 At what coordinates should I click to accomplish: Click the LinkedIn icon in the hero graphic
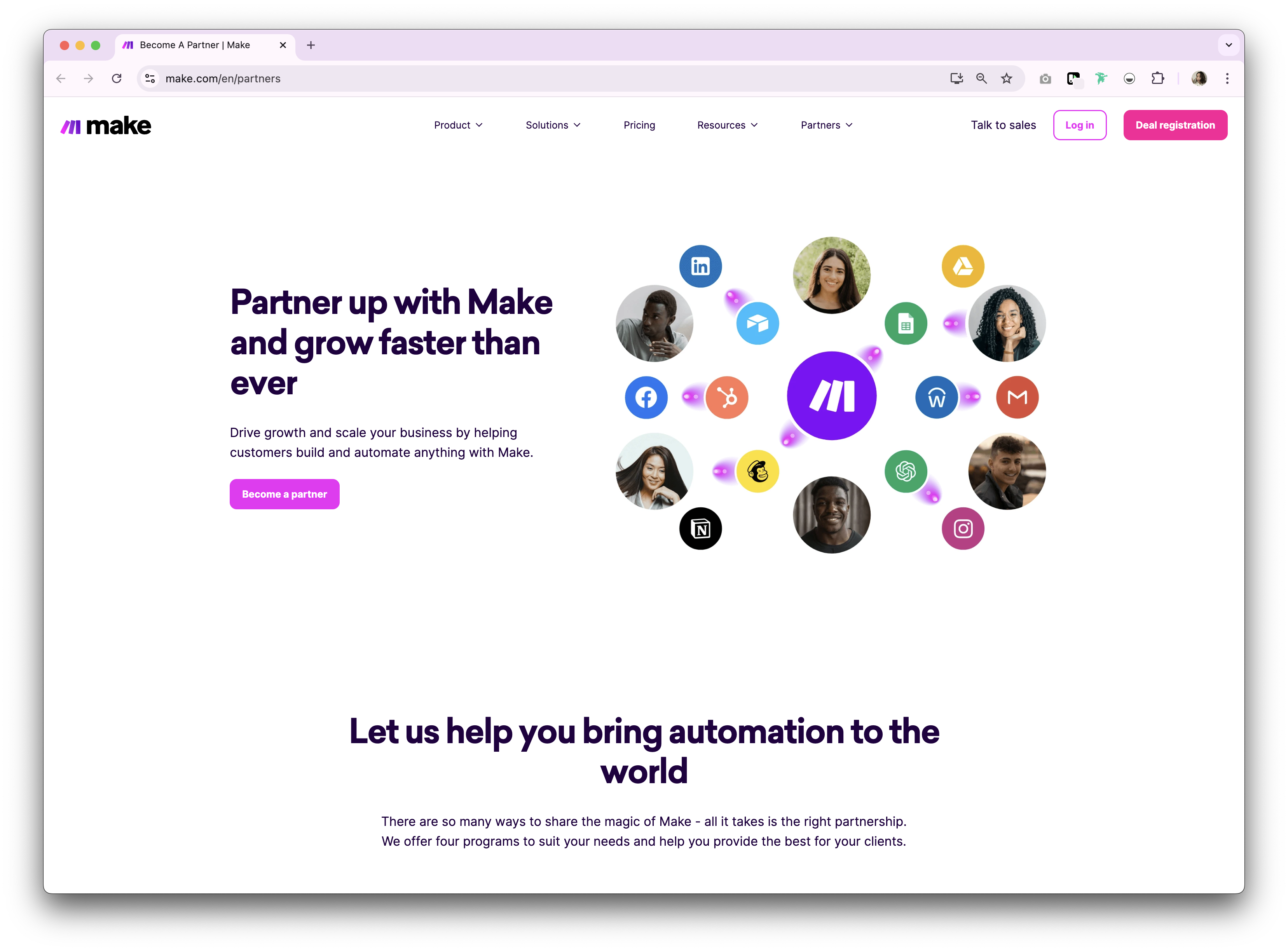(x=700, y=266)
